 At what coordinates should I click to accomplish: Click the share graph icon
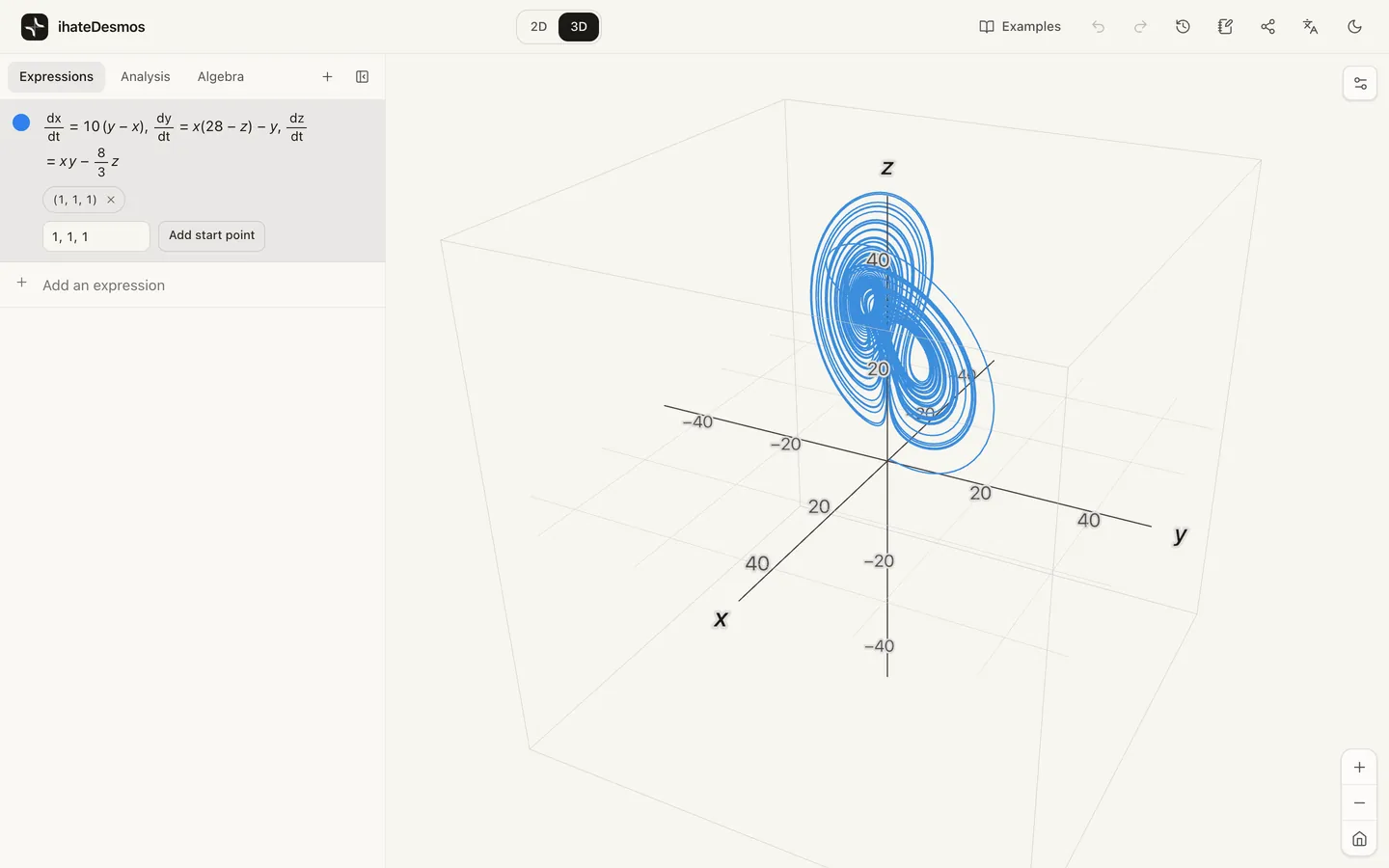pos(1267,27)
